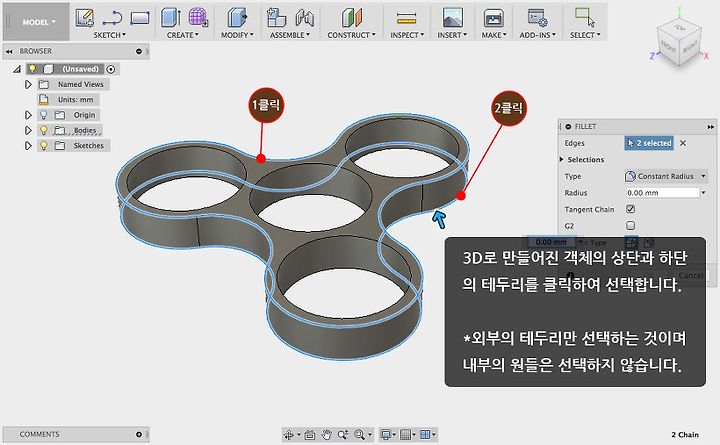
Task: Open the MAKE menu label
Action: (494, 35)
